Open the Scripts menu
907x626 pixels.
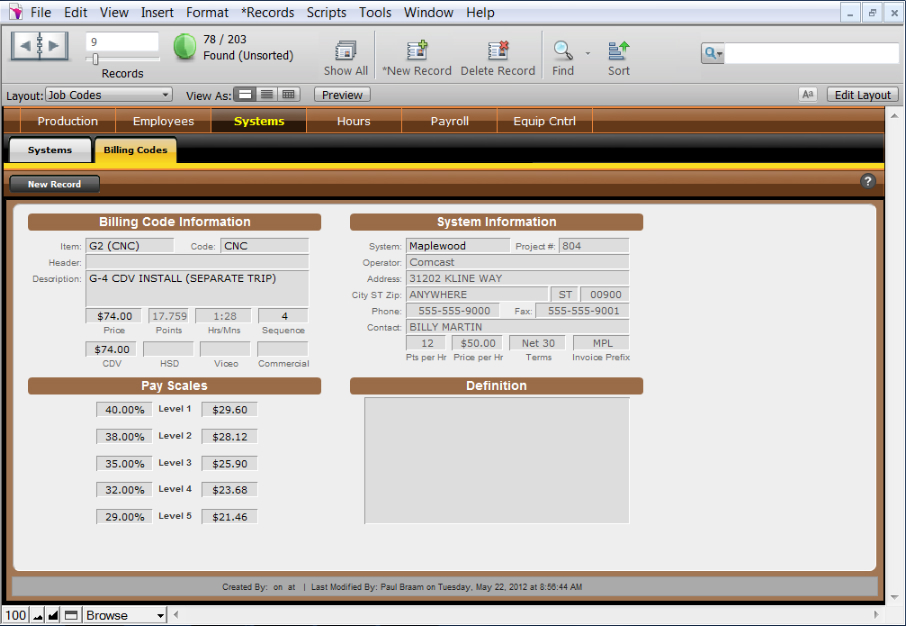[326, 13]
